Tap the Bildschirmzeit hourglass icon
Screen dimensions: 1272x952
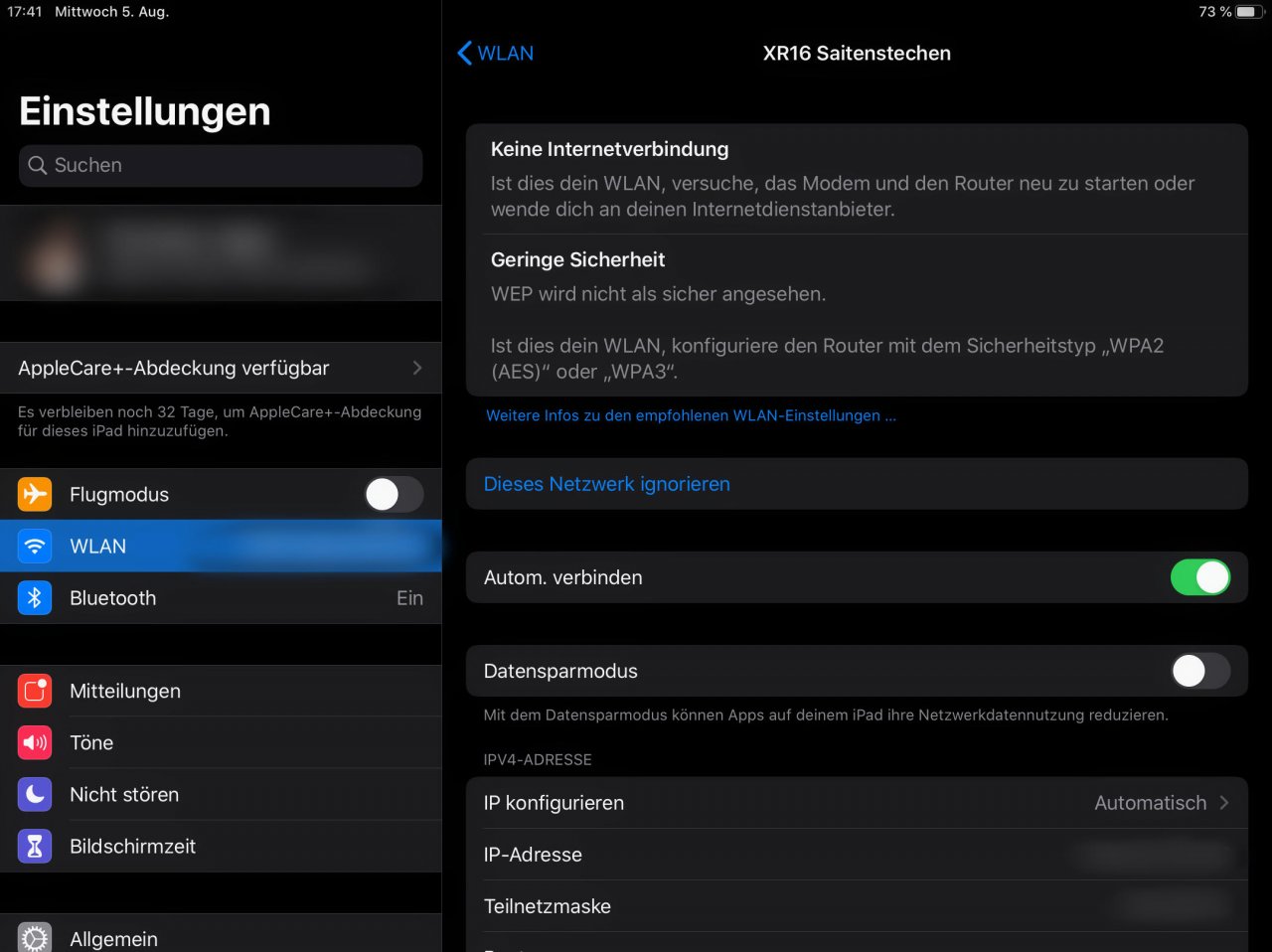tap(35, 846)
